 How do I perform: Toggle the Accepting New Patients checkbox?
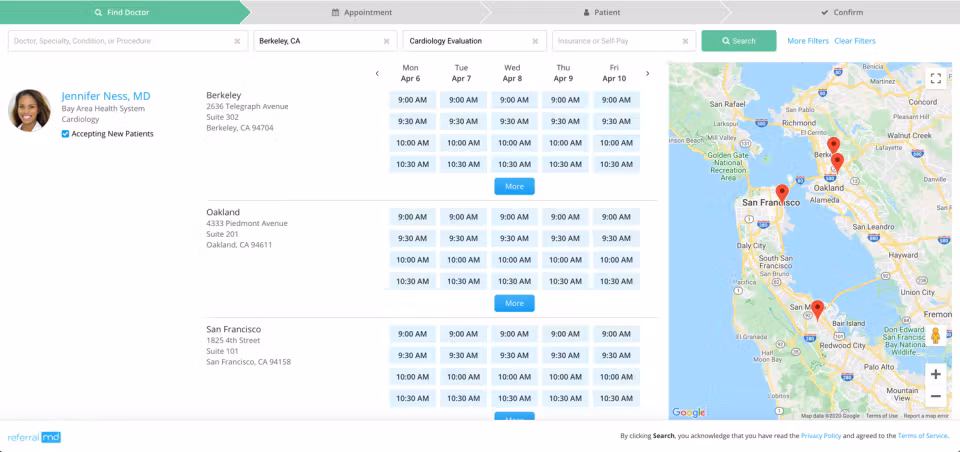click(66, 133)
